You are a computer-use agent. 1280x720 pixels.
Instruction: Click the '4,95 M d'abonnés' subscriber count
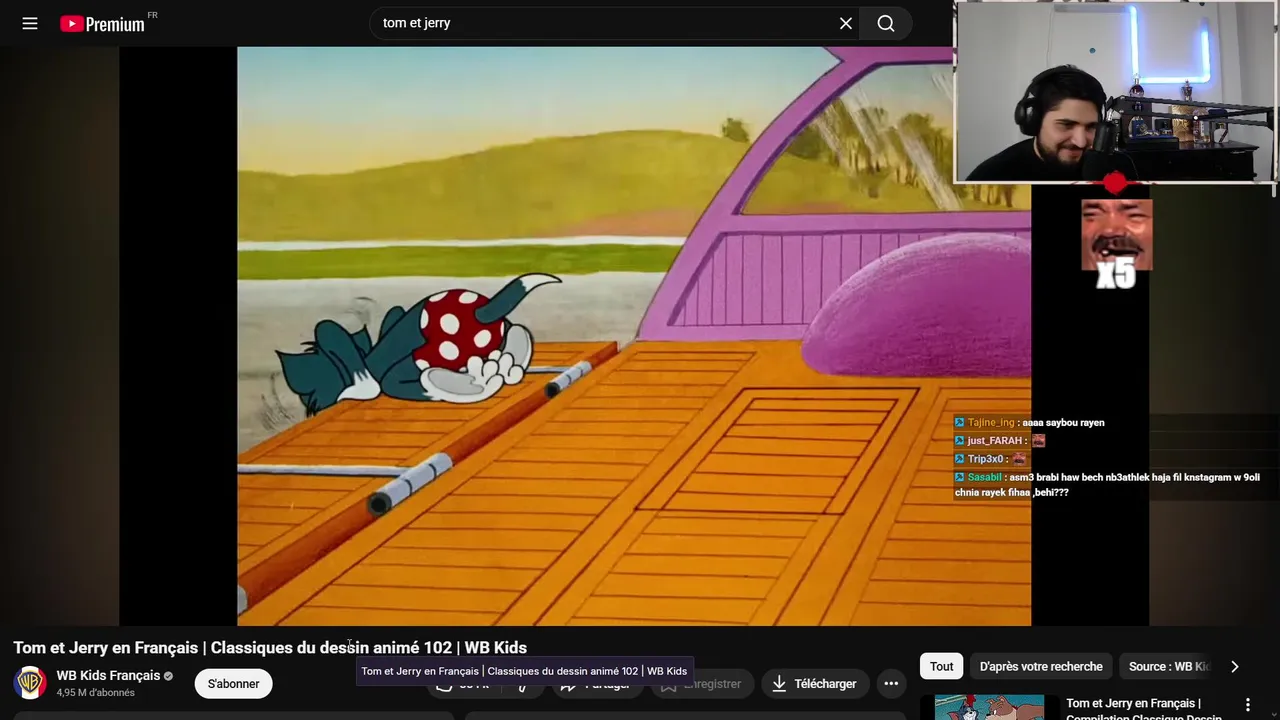96,693
